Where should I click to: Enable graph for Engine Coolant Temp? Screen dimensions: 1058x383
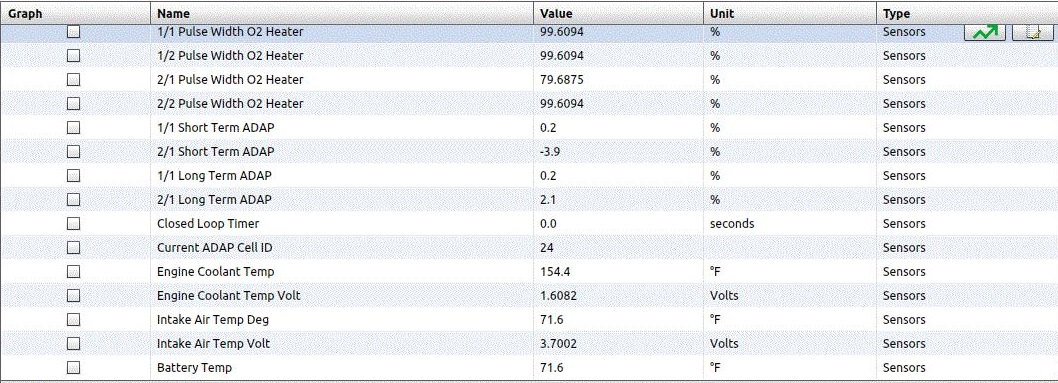74,272
